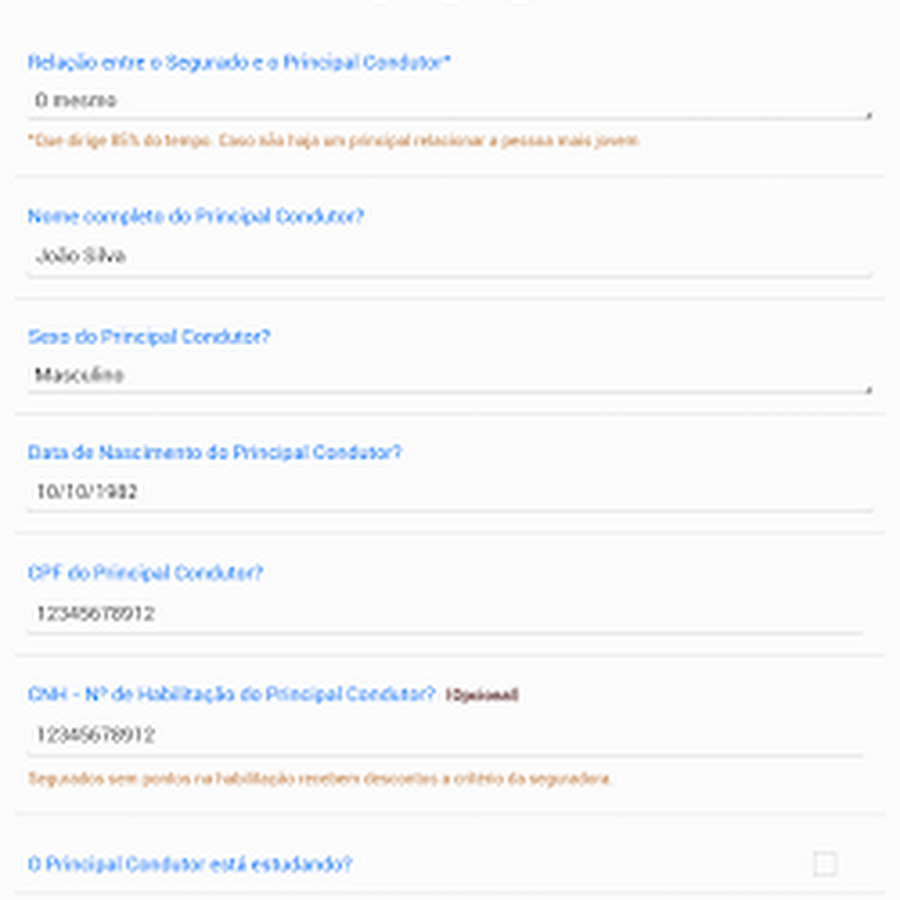Click the 'Segurados sem pontos na habilitação' hint

click(x=320, y=778)
